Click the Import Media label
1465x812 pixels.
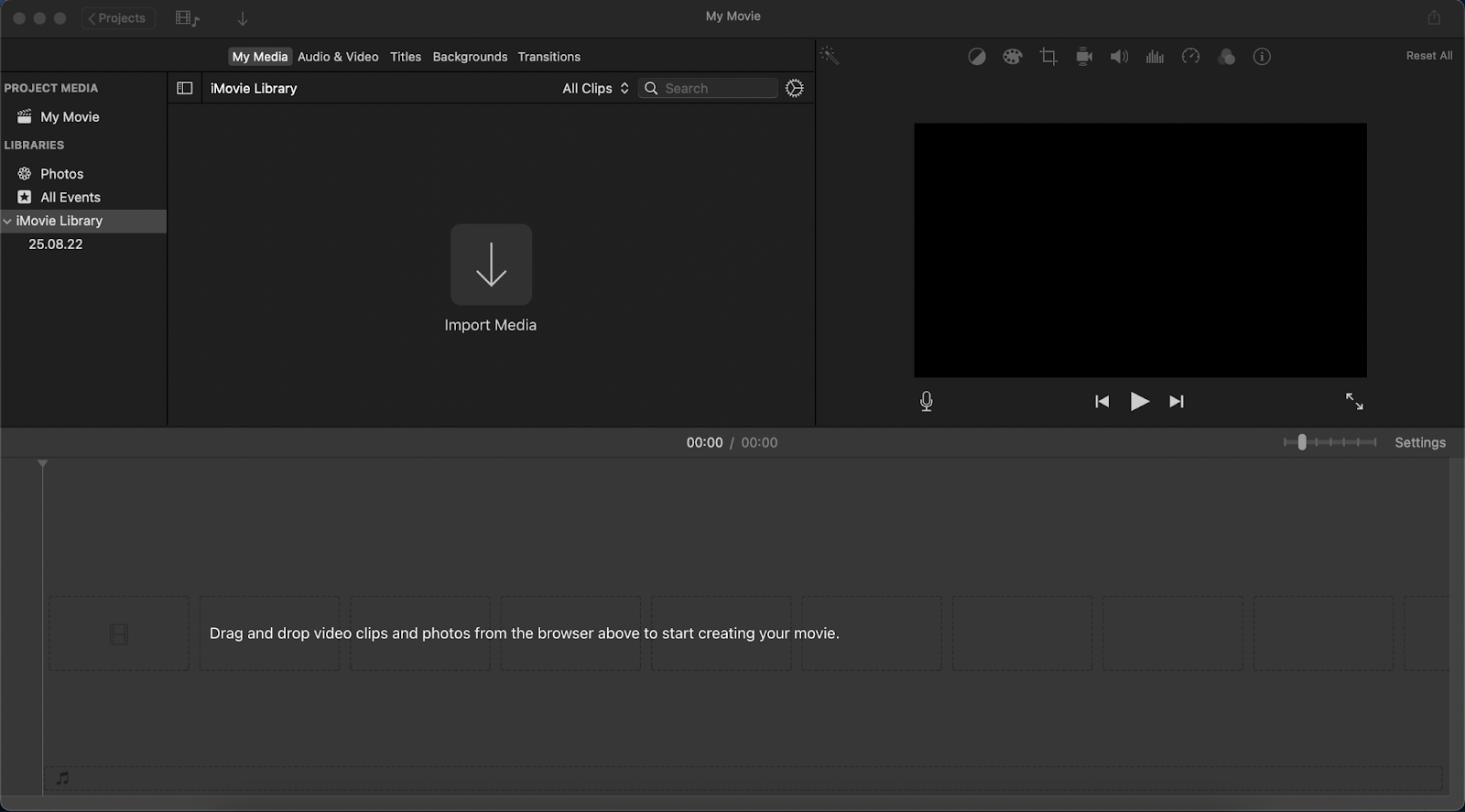tap(491, 325)
